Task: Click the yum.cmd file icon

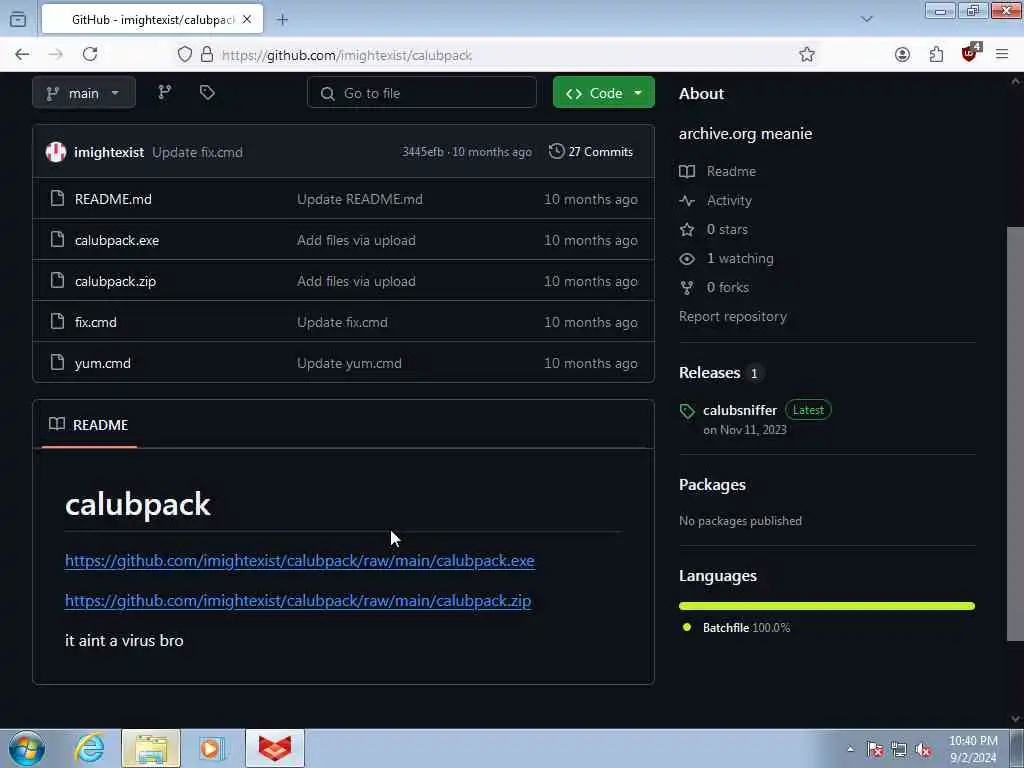Action: click(57, 362)
